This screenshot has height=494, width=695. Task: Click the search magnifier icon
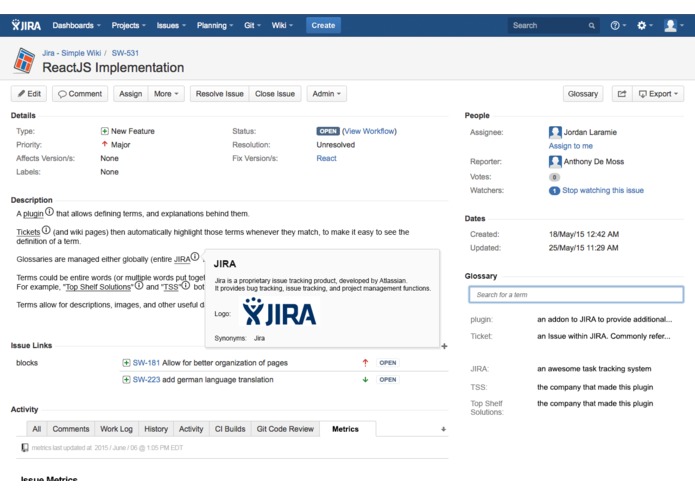[x=592, y=26]
